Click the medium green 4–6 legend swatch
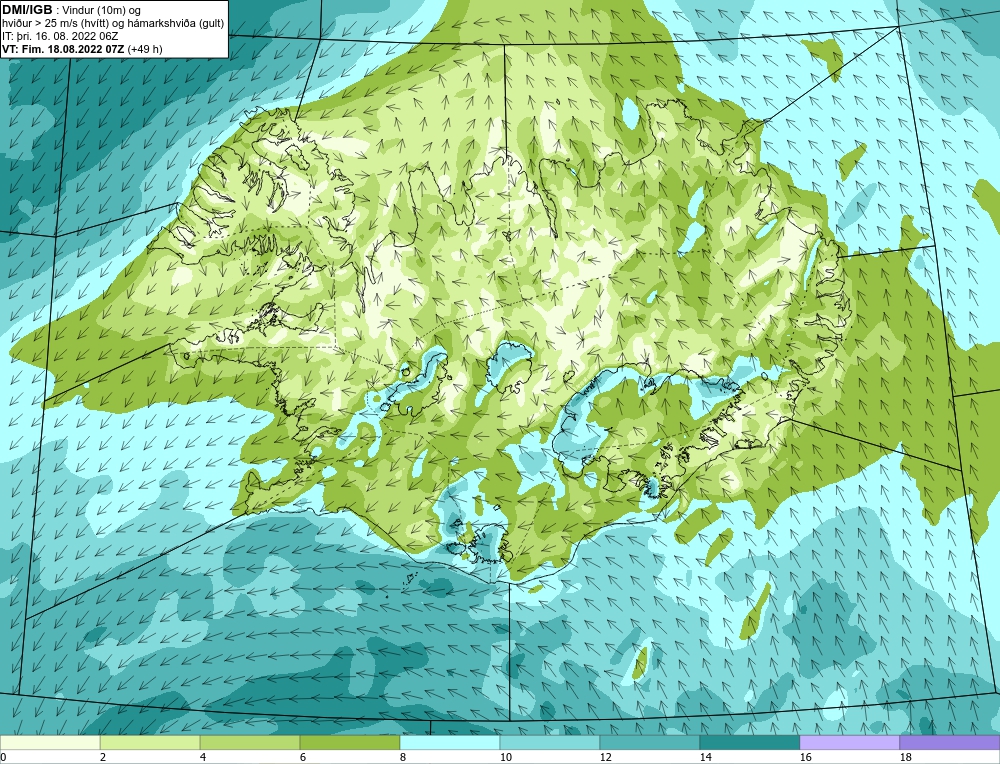The width and height of the screenshot is (1000, 764). coord(250,742)
